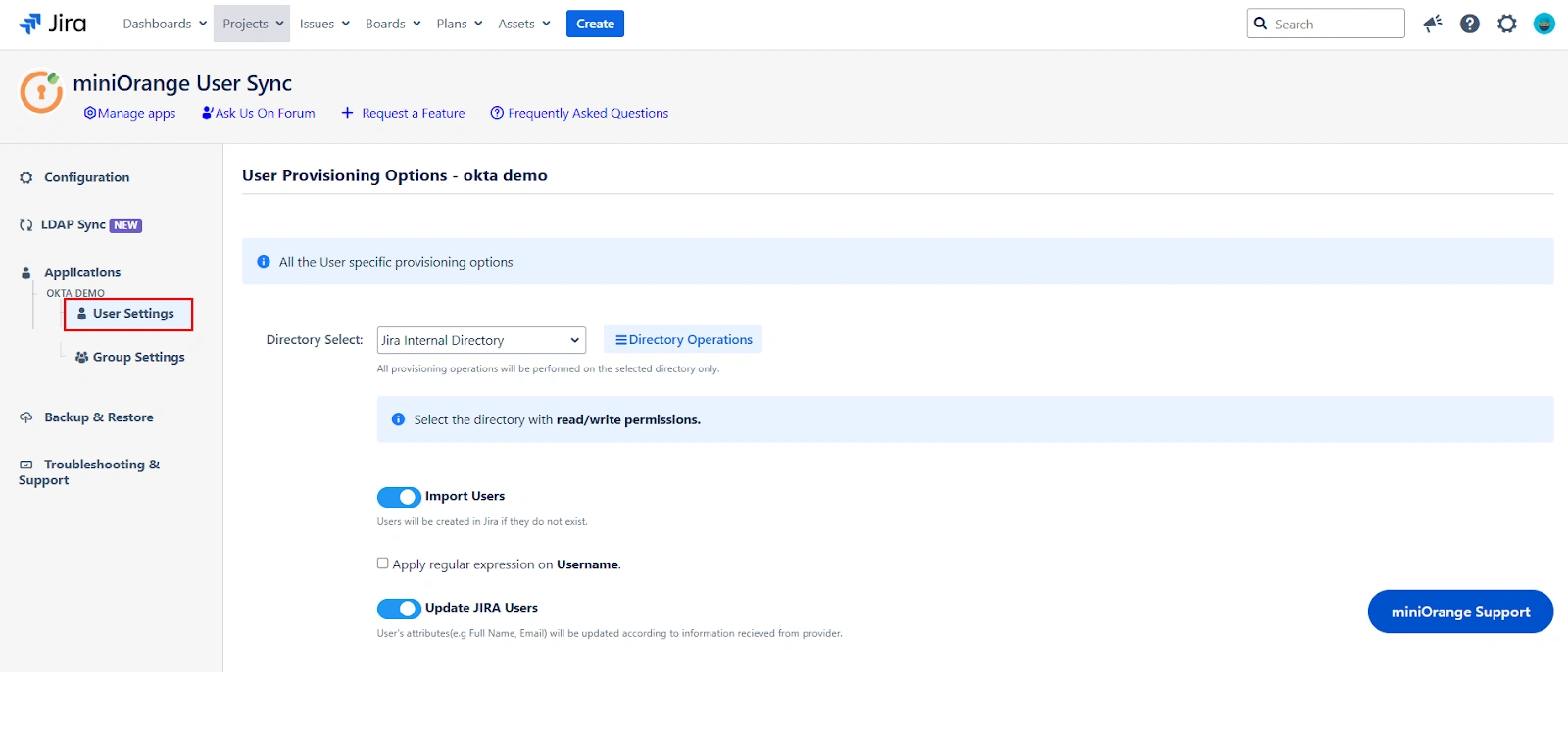Click the User Provisioning Options - okta demo heading
The image size is (1568, 735).
click(395, 175)
